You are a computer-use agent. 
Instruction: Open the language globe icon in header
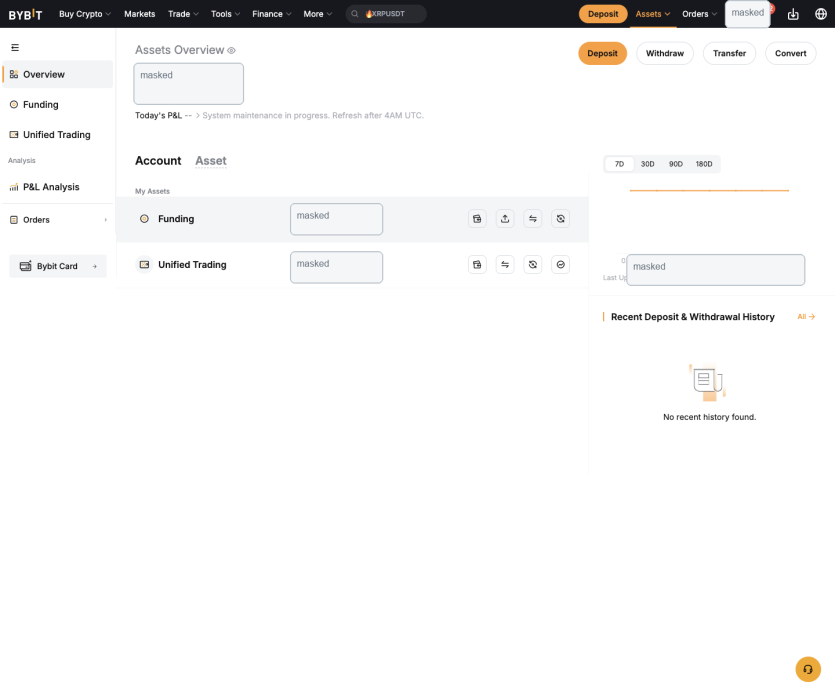tap(821, 14)
